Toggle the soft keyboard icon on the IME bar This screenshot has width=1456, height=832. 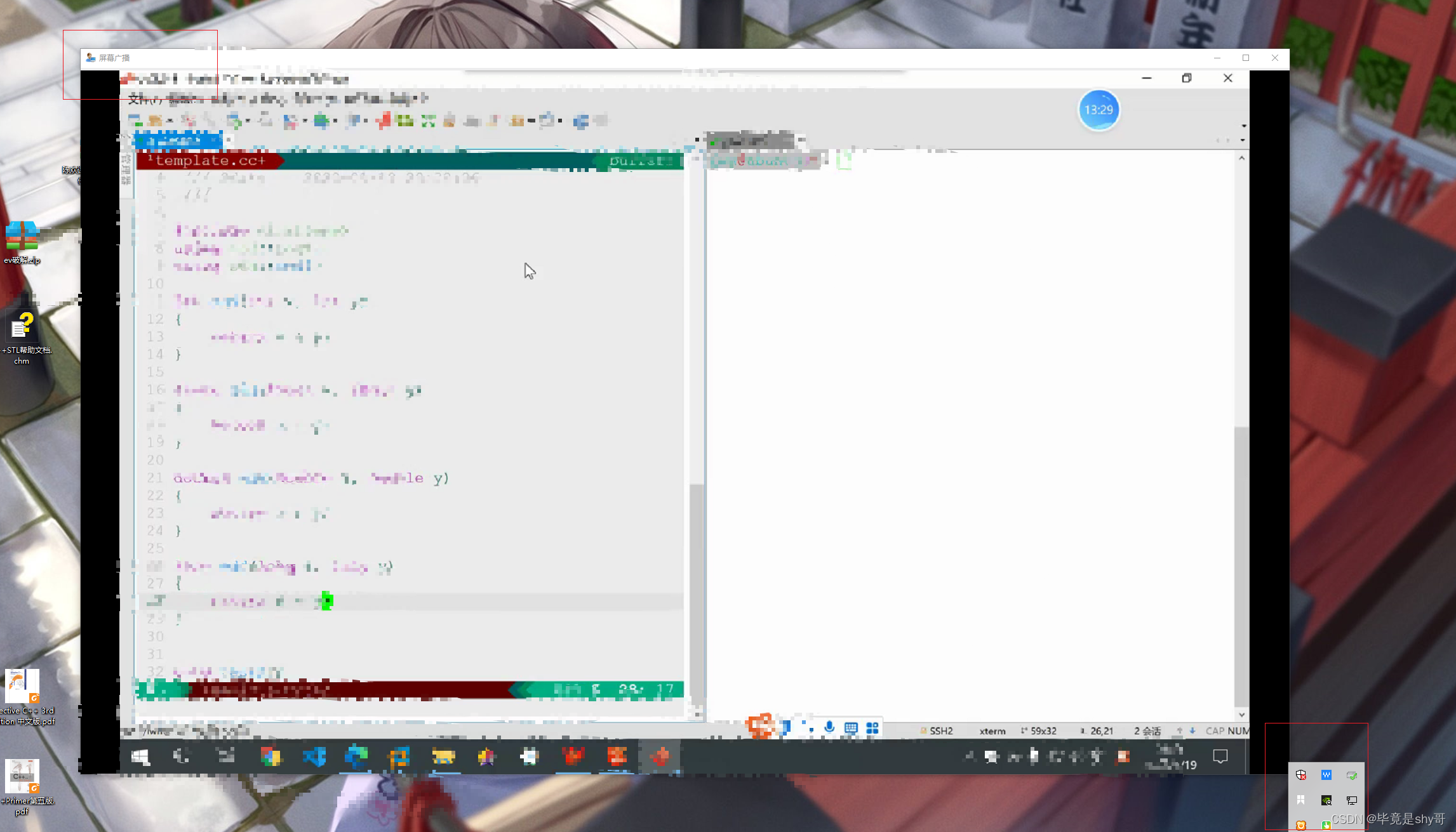pyautogui.click(x=851, y=728)
